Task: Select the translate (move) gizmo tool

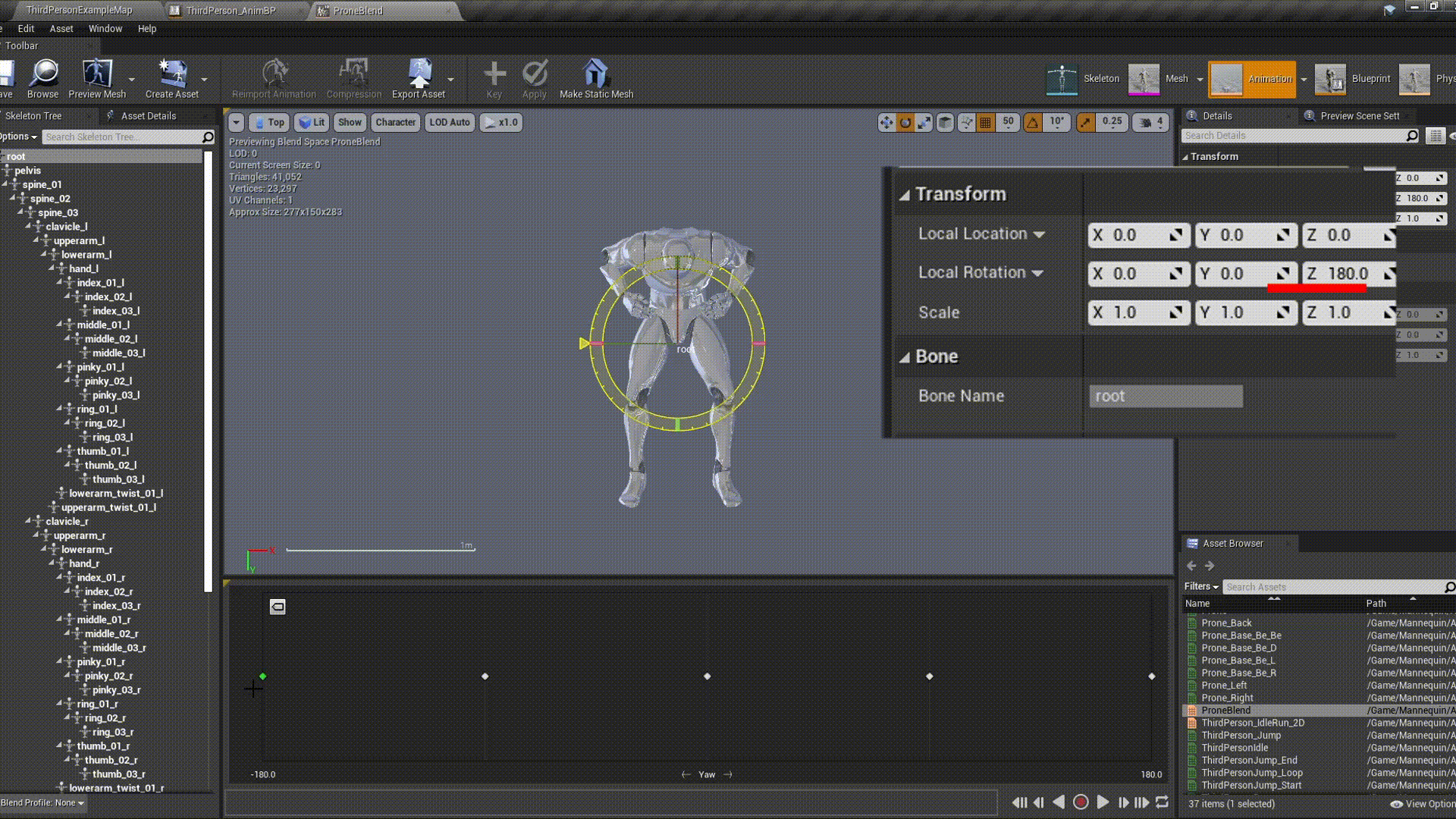Action: point(886,122)
